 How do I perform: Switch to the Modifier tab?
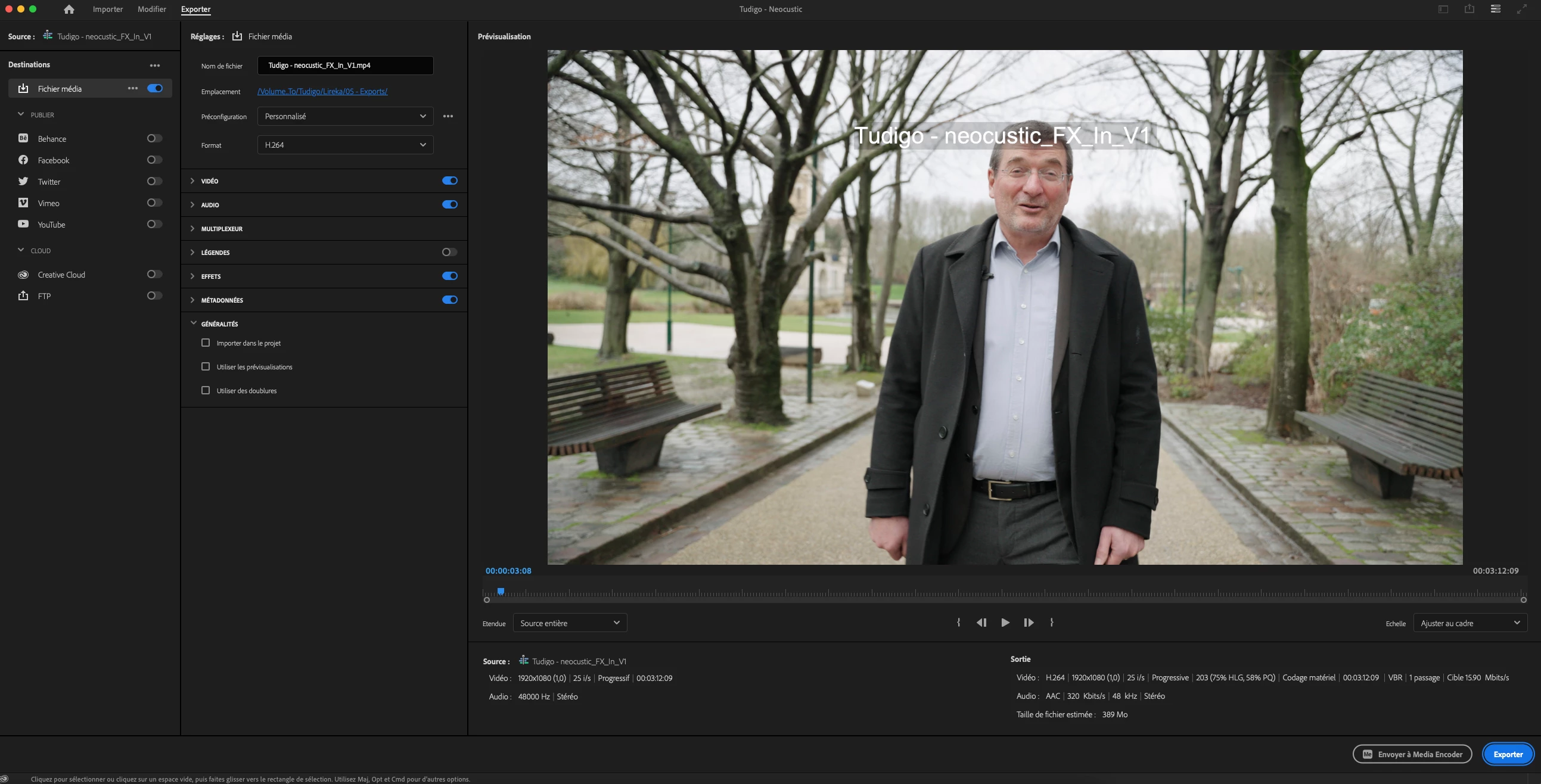(x=151, y=9)
